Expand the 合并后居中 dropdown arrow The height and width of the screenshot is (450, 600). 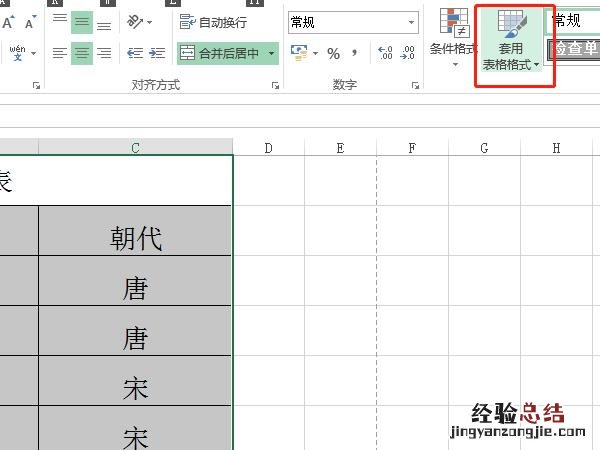click(x=271, y=53)
